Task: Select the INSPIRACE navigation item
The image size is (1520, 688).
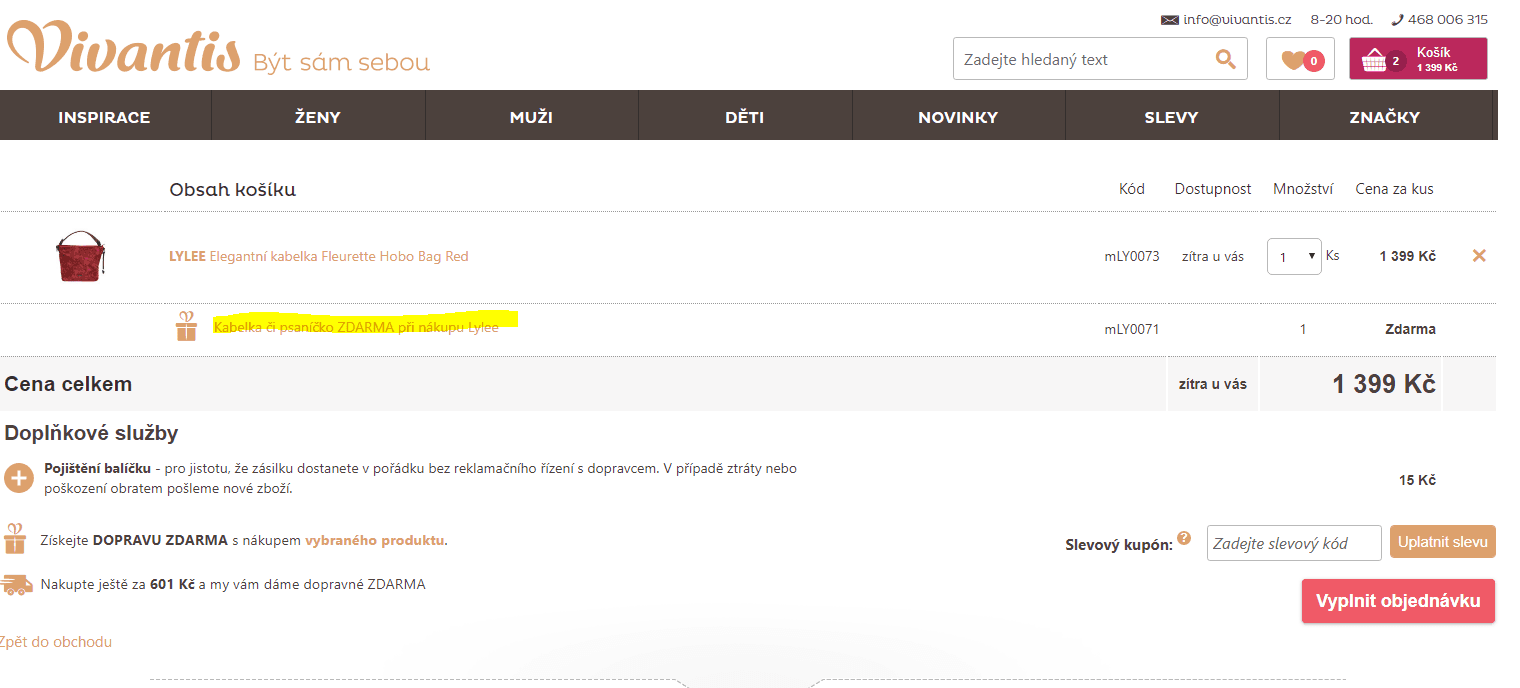Action: click(x=104, y=117)
